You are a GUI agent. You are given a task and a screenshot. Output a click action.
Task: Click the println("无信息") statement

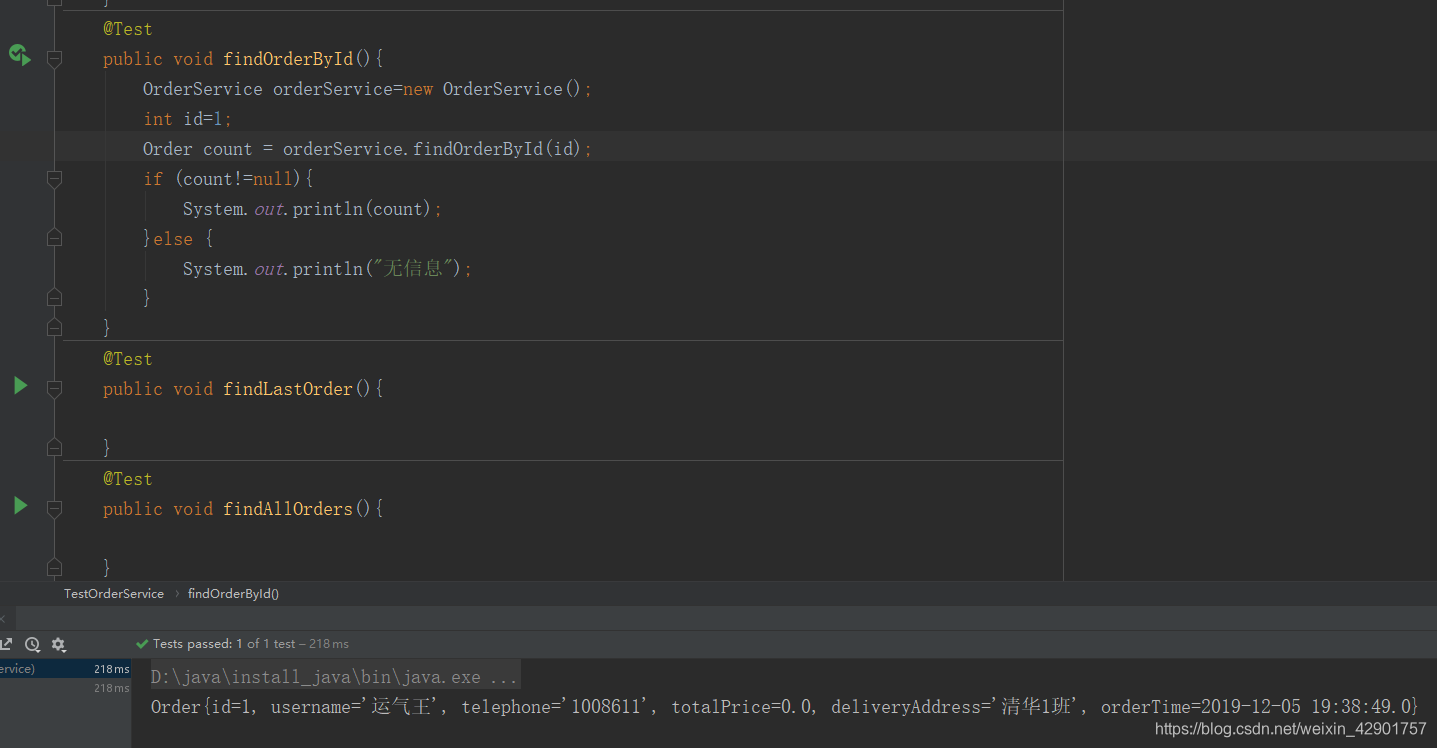pos(327,269)
